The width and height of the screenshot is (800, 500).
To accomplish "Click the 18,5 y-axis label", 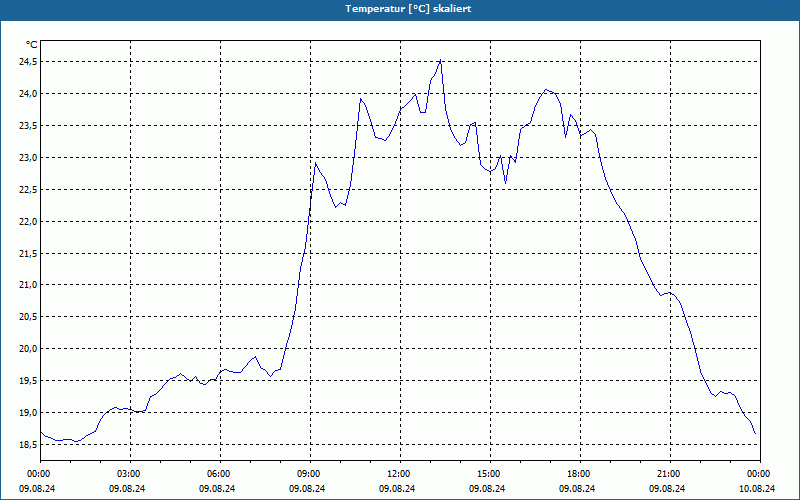I will coord(28,445).
